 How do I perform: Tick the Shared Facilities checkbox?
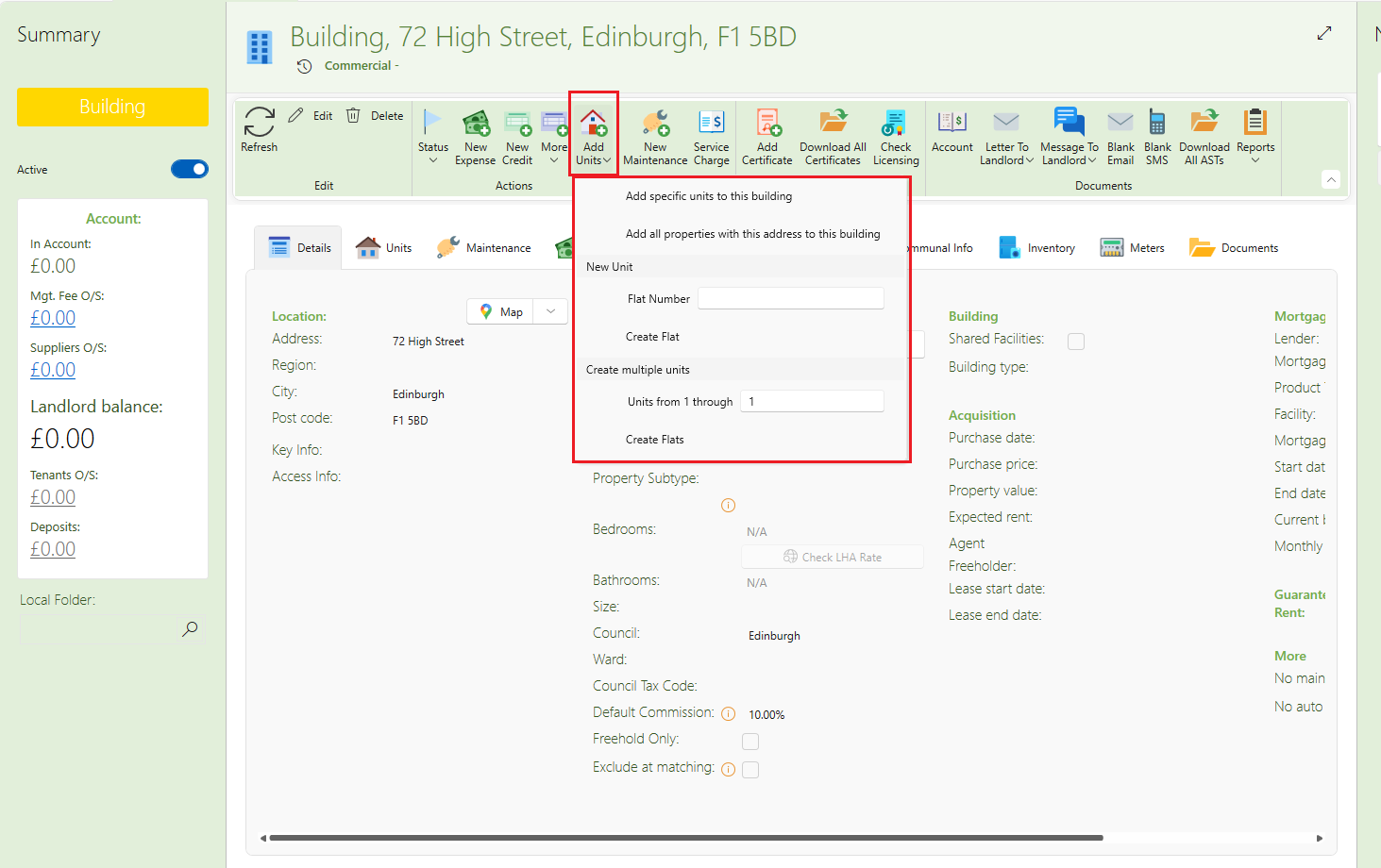click(x=1076, y=342)
